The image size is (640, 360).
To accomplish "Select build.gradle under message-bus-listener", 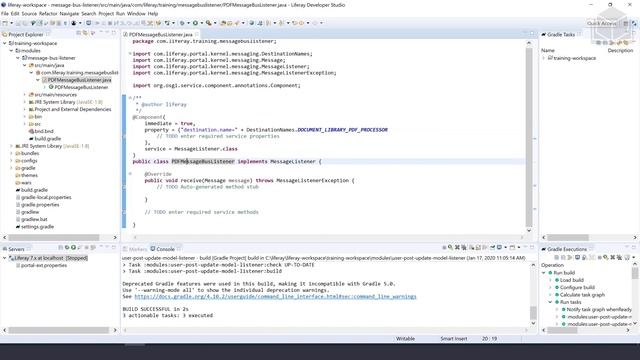I will click(x=47, y=139).
